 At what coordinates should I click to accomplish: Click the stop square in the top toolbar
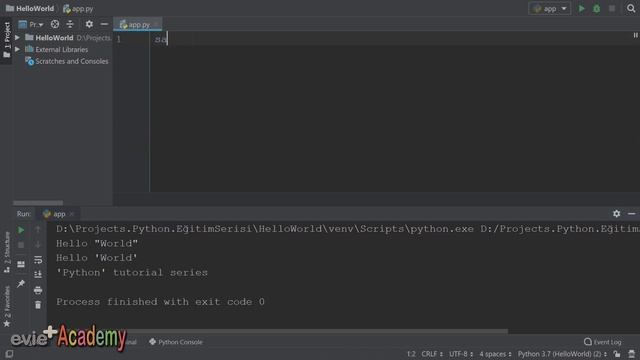click(612, 8)
